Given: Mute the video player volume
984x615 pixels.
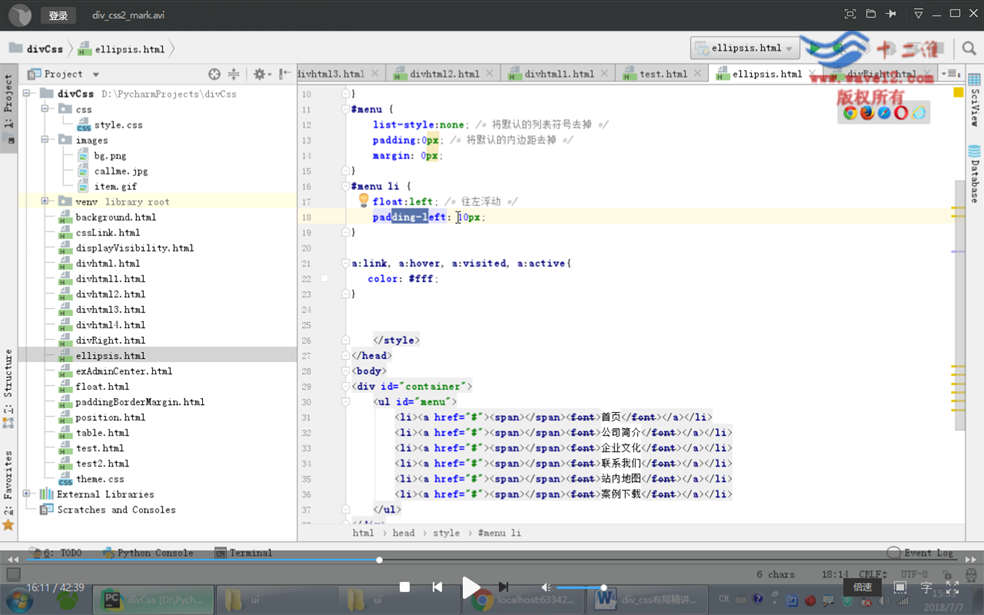Looking at the screenshot, I should pyautogui.click(x=545, y=587).
